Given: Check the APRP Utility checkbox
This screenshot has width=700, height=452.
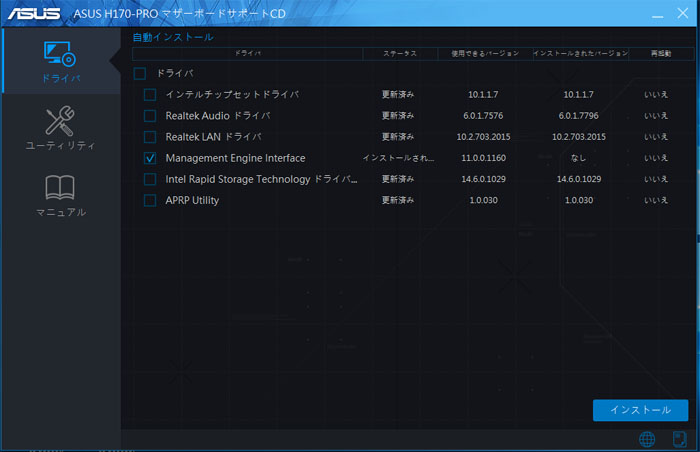Looking at the screenshot, I should [150, 200].
